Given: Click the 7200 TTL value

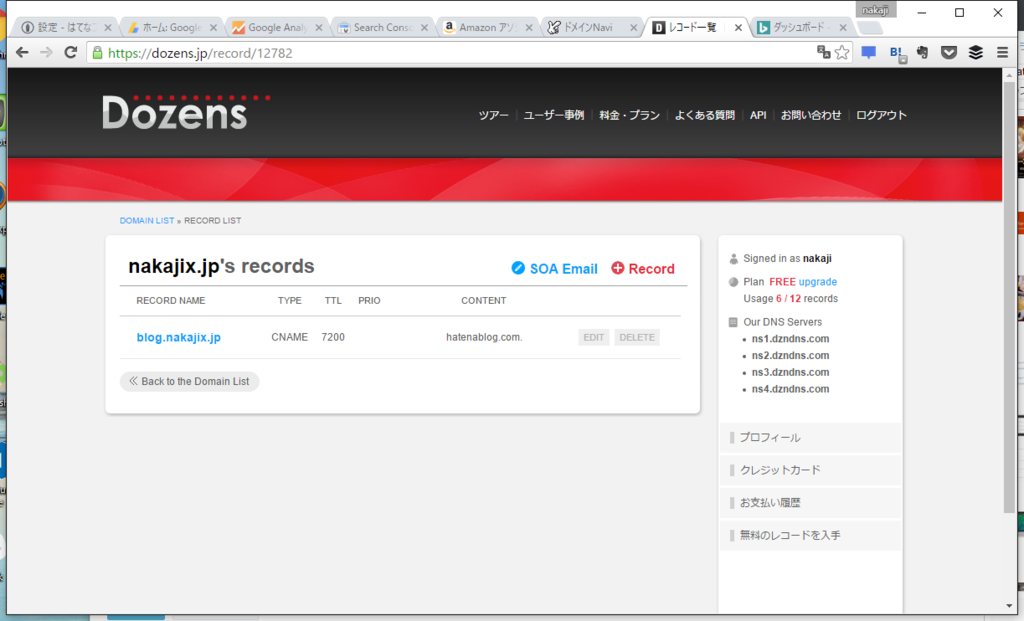Looking at the screenshot, I should click(333, 338).
